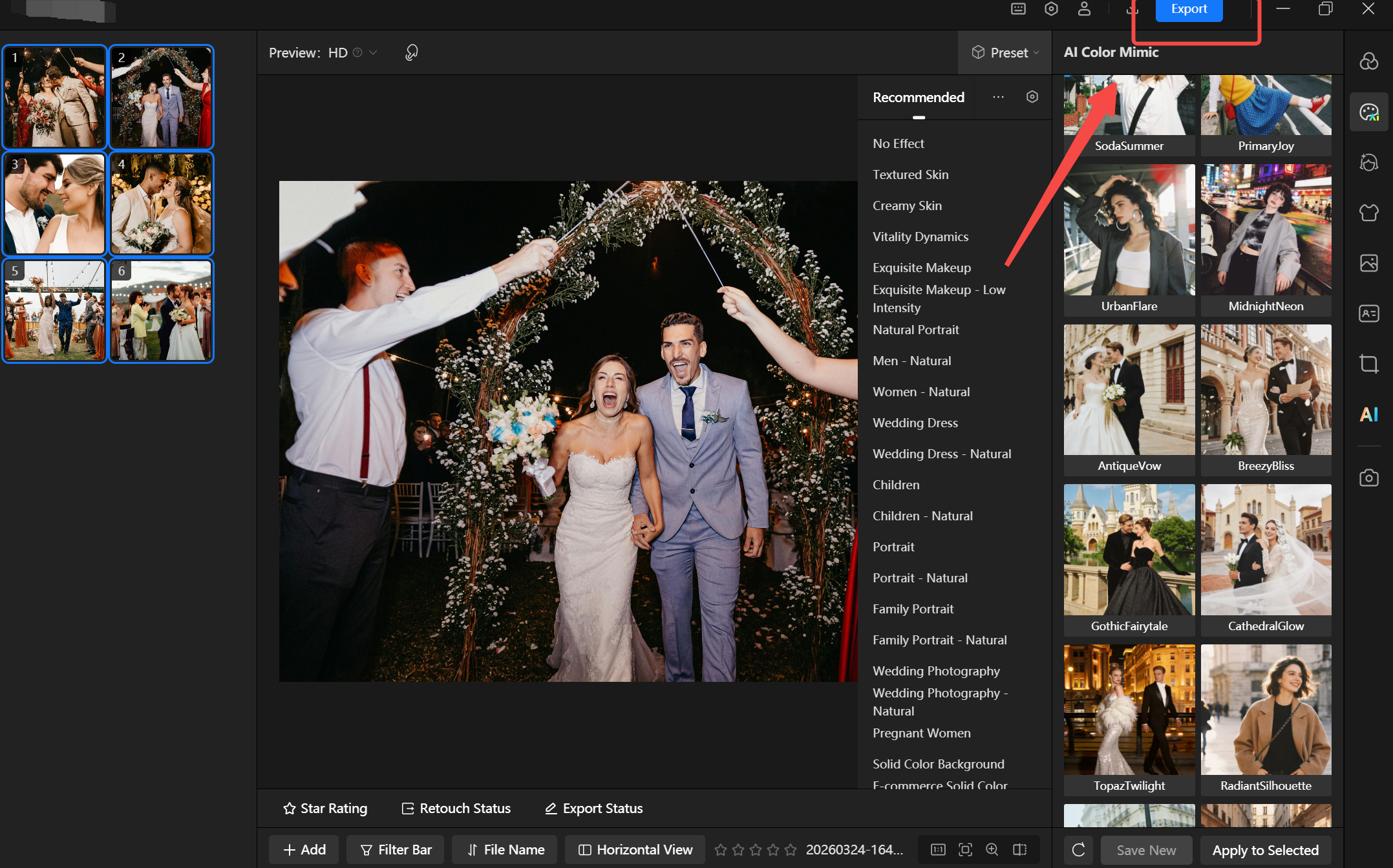Set view to 1:1 actual size
The width and height of the screenshot is (1393, 868).
pyautogui.click(x=938, y=849)
